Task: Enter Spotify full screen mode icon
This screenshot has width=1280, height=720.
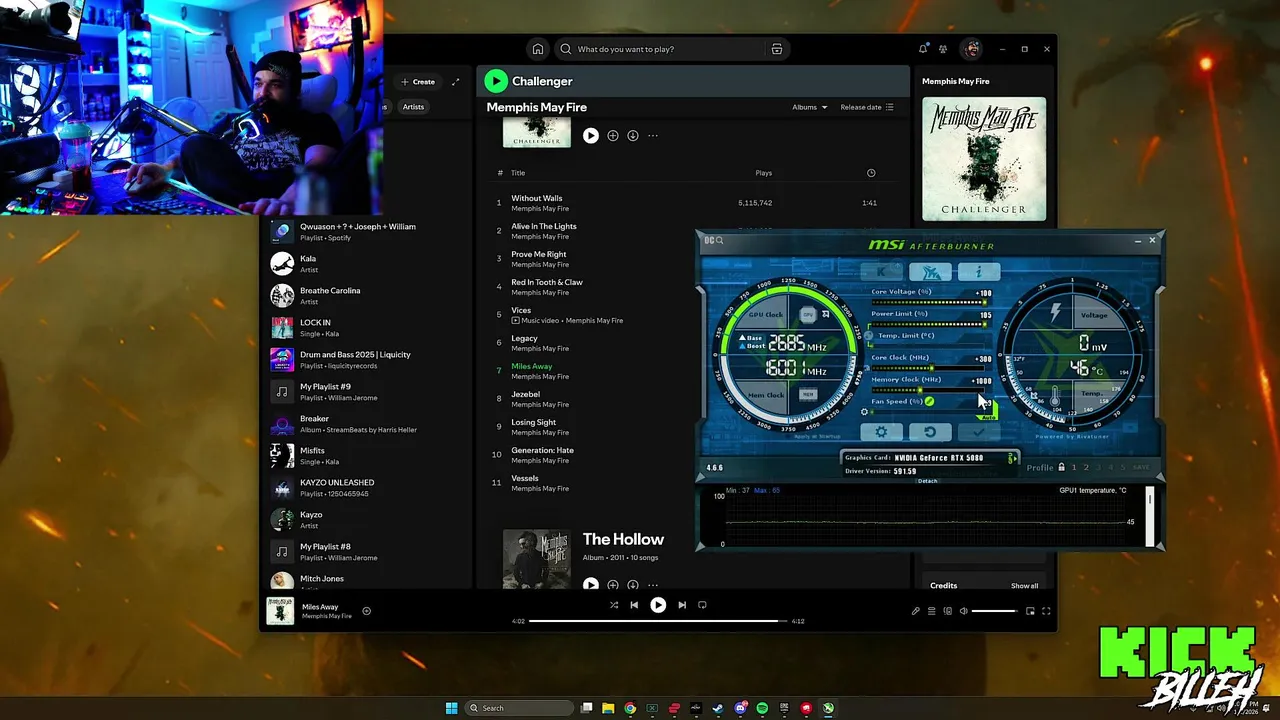Action: [x=1046, y=611]
